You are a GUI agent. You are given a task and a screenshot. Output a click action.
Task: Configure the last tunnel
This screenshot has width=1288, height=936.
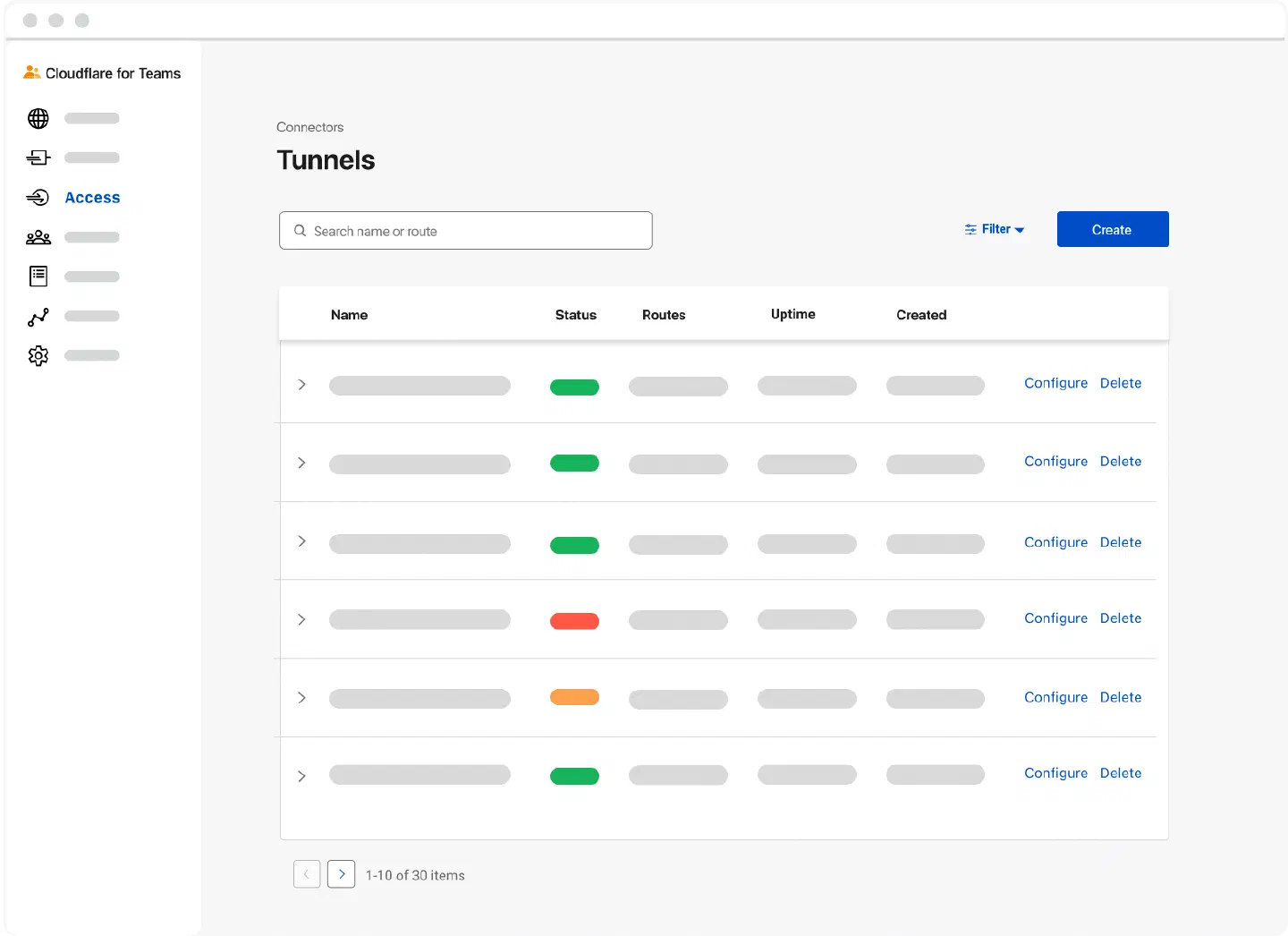tap(1055, 773)
